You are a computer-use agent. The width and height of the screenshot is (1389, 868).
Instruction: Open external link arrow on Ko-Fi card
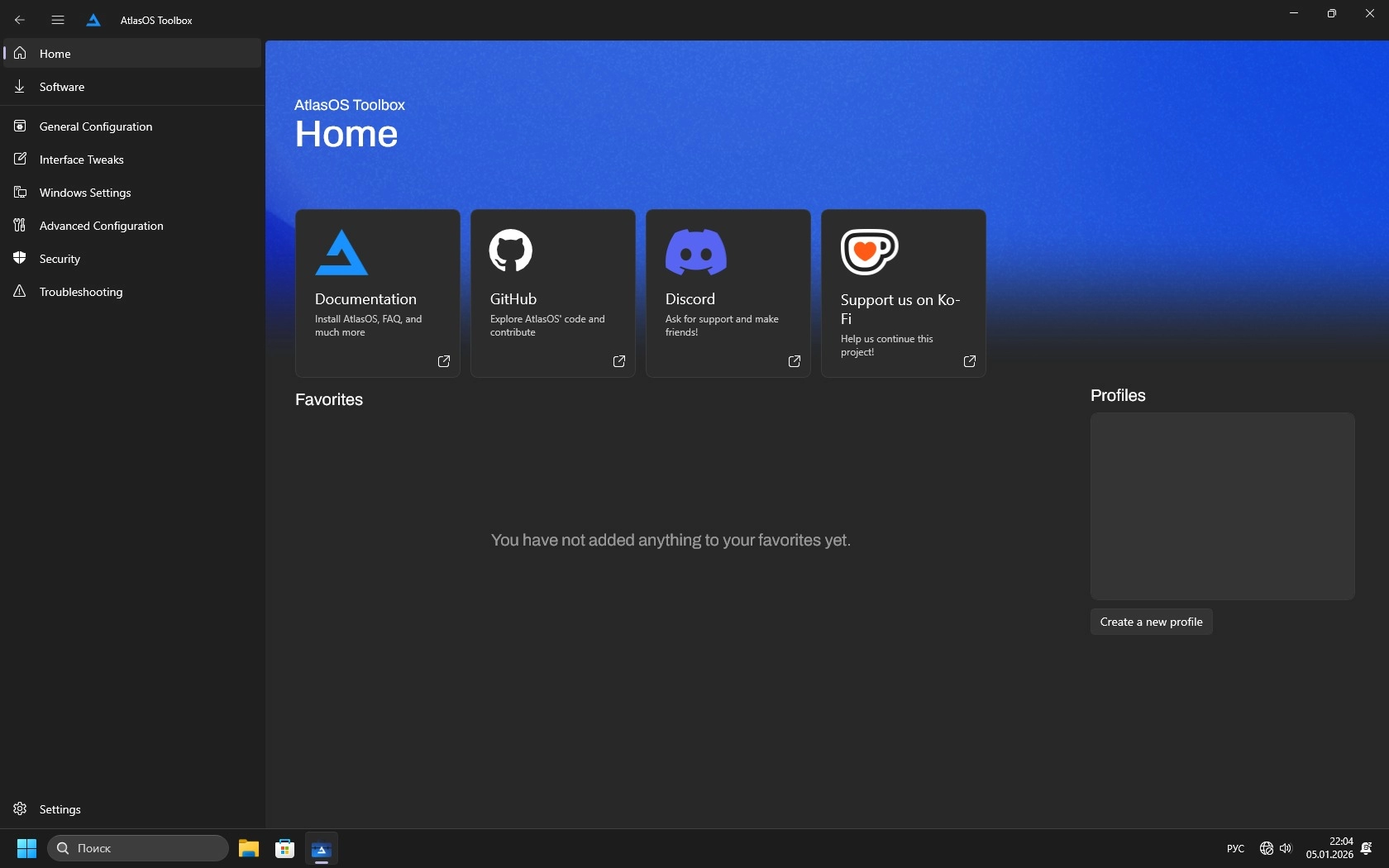point(970,361)
